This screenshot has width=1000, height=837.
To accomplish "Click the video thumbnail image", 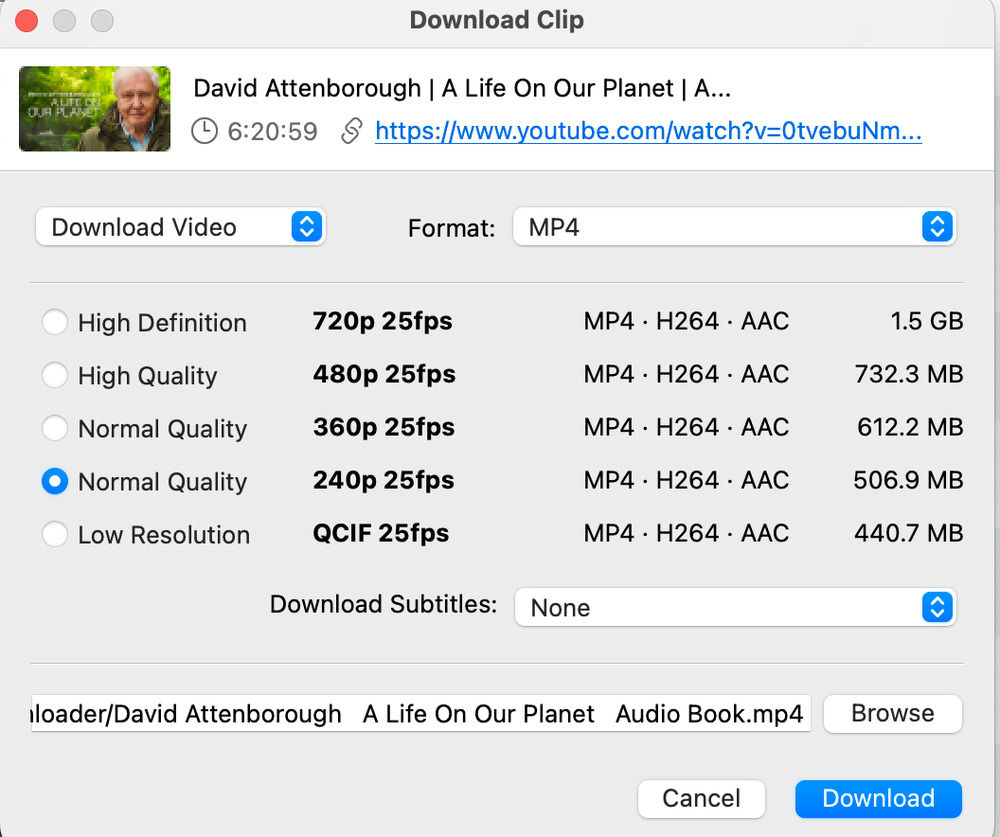I will [95, 109].
